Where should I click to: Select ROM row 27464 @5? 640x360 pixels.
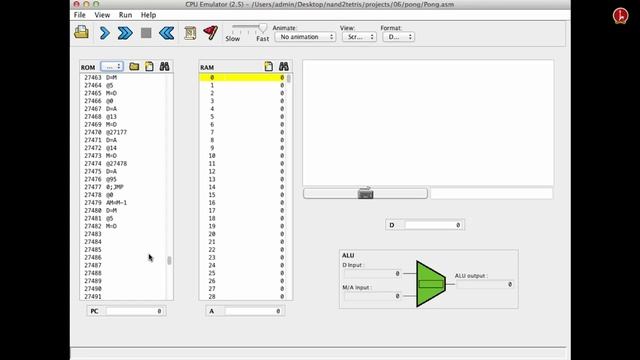tap(123, 85)
